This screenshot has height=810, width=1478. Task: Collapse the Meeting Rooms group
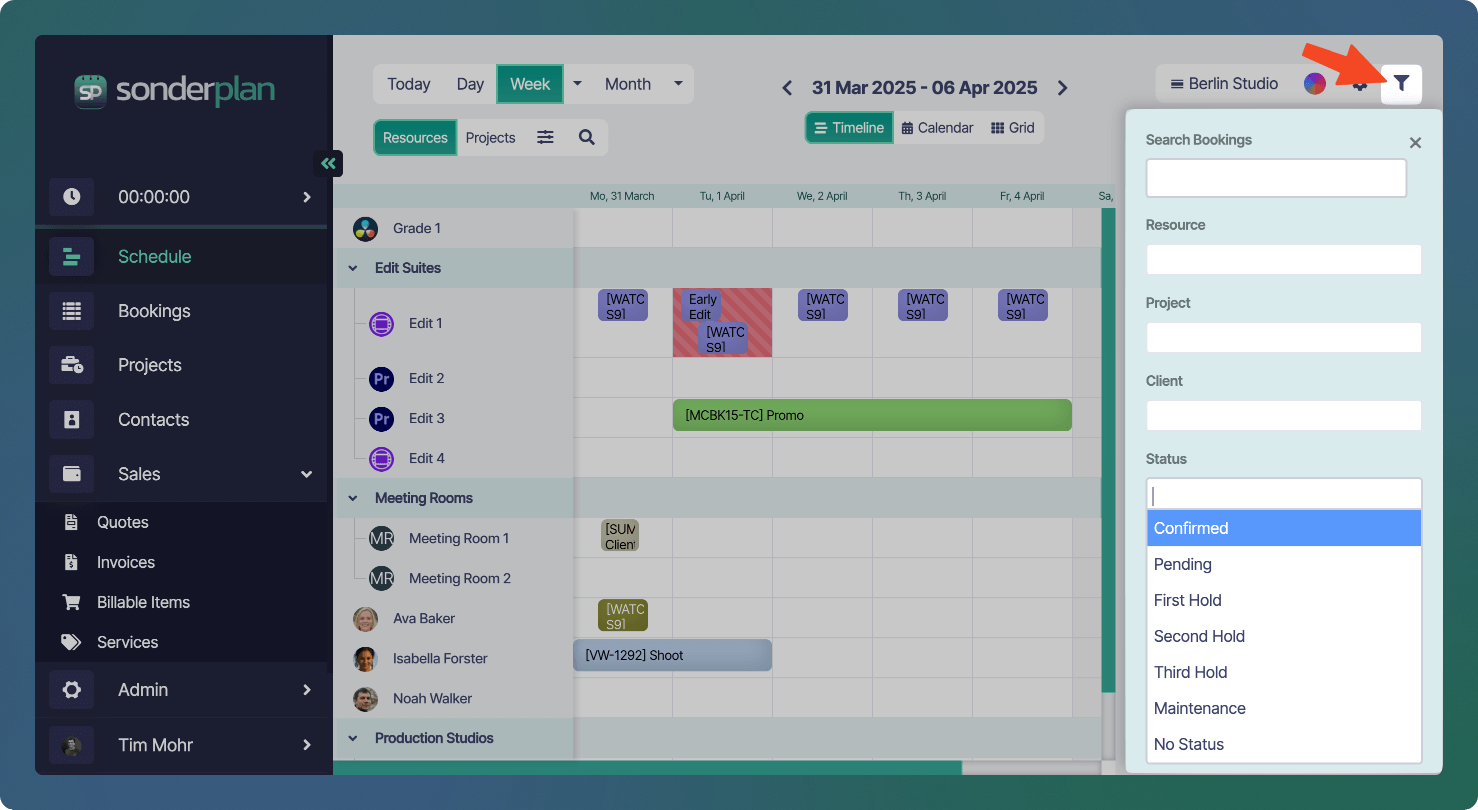pos(352,498)
